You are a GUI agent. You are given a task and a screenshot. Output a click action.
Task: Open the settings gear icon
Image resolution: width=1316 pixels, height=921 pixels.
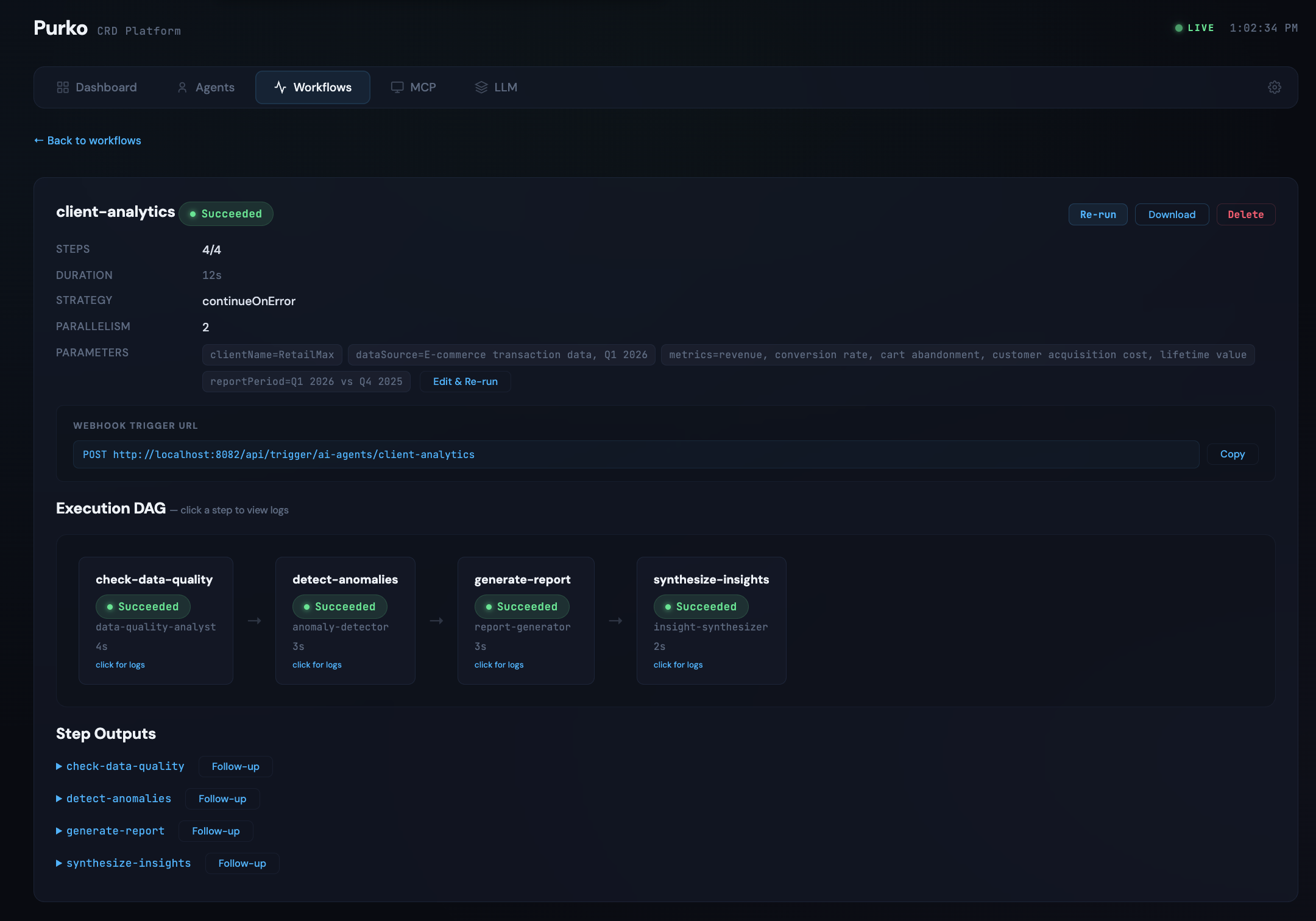tap(1274, 87)
